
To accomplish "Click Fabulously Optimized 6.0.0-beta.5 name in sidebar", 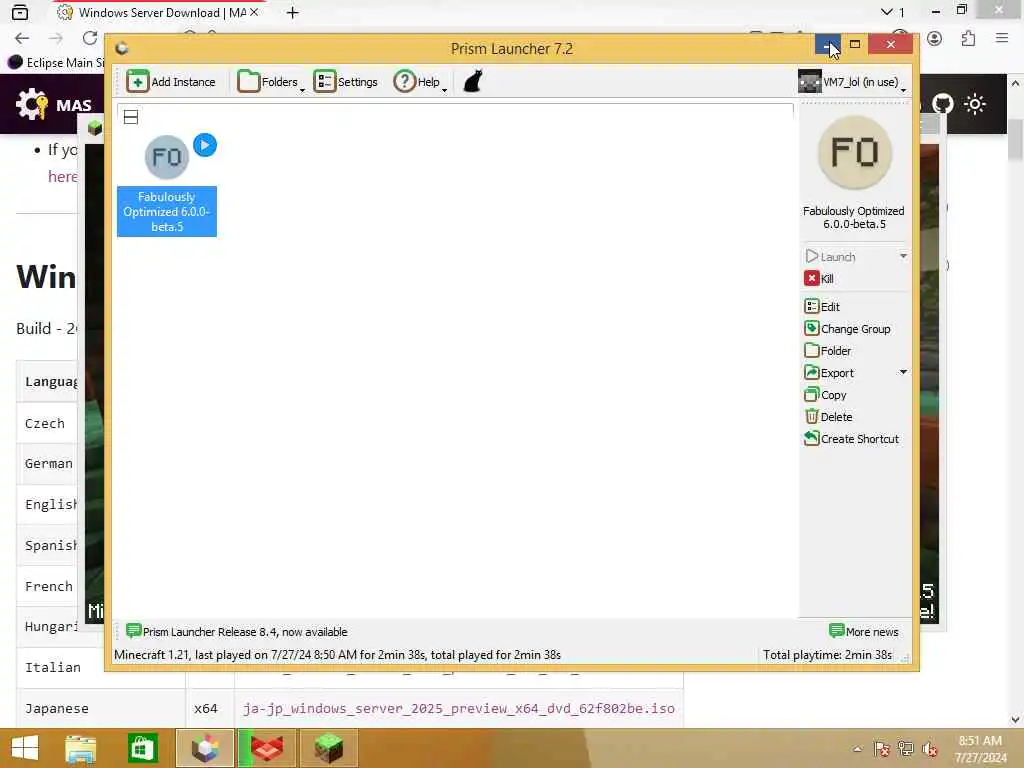I will point(854,217).
